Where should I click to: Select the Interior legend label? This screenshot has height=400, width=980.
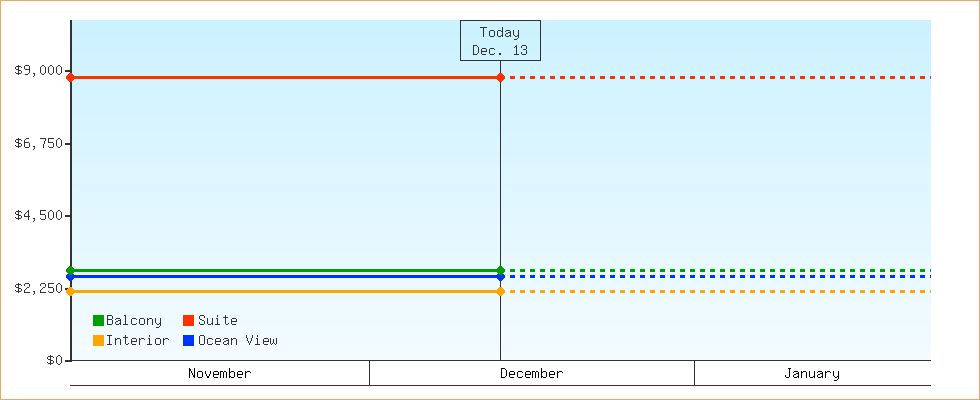click(137, 341)
